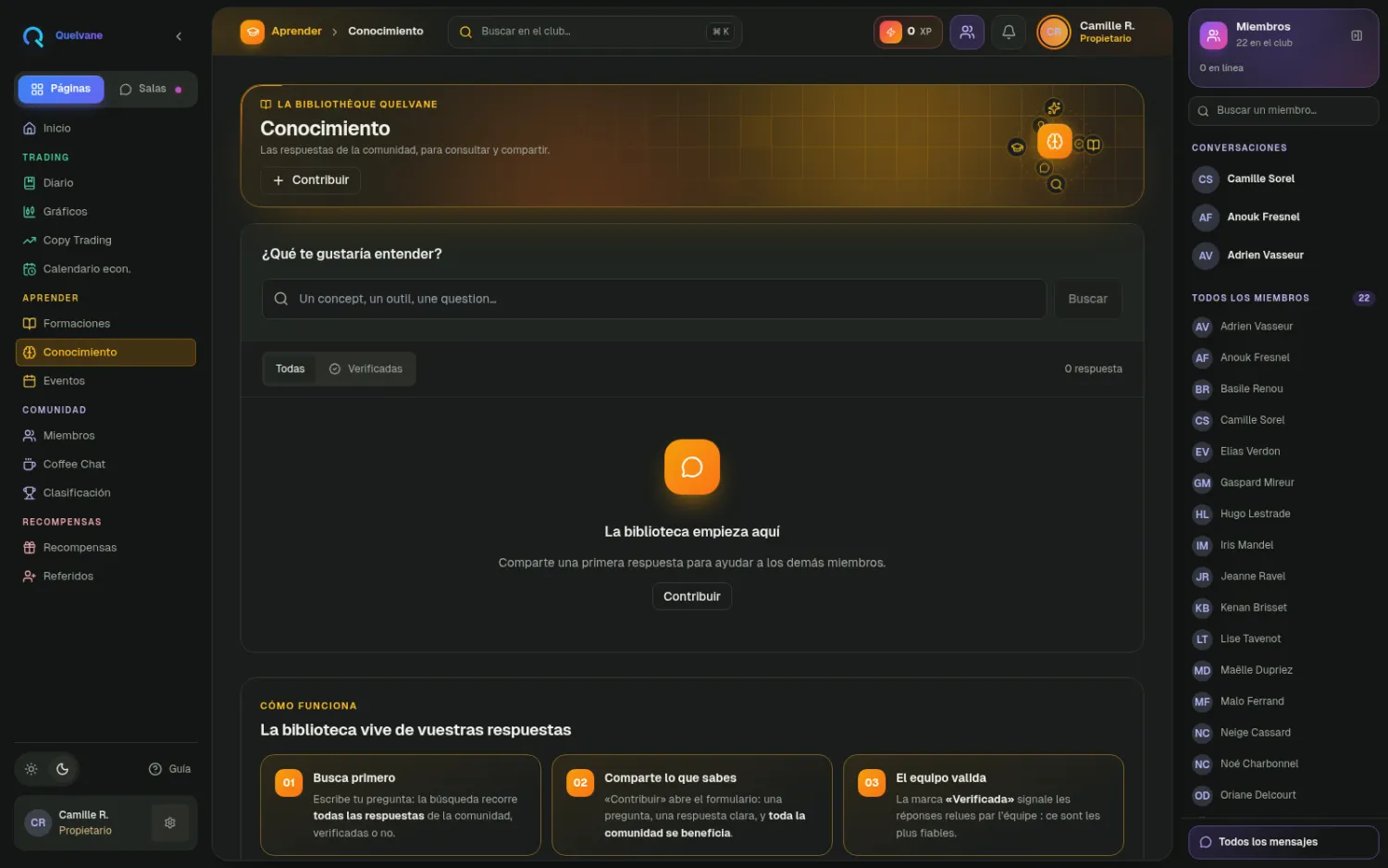Click the Contribuir button in the banner

(311, 180)
